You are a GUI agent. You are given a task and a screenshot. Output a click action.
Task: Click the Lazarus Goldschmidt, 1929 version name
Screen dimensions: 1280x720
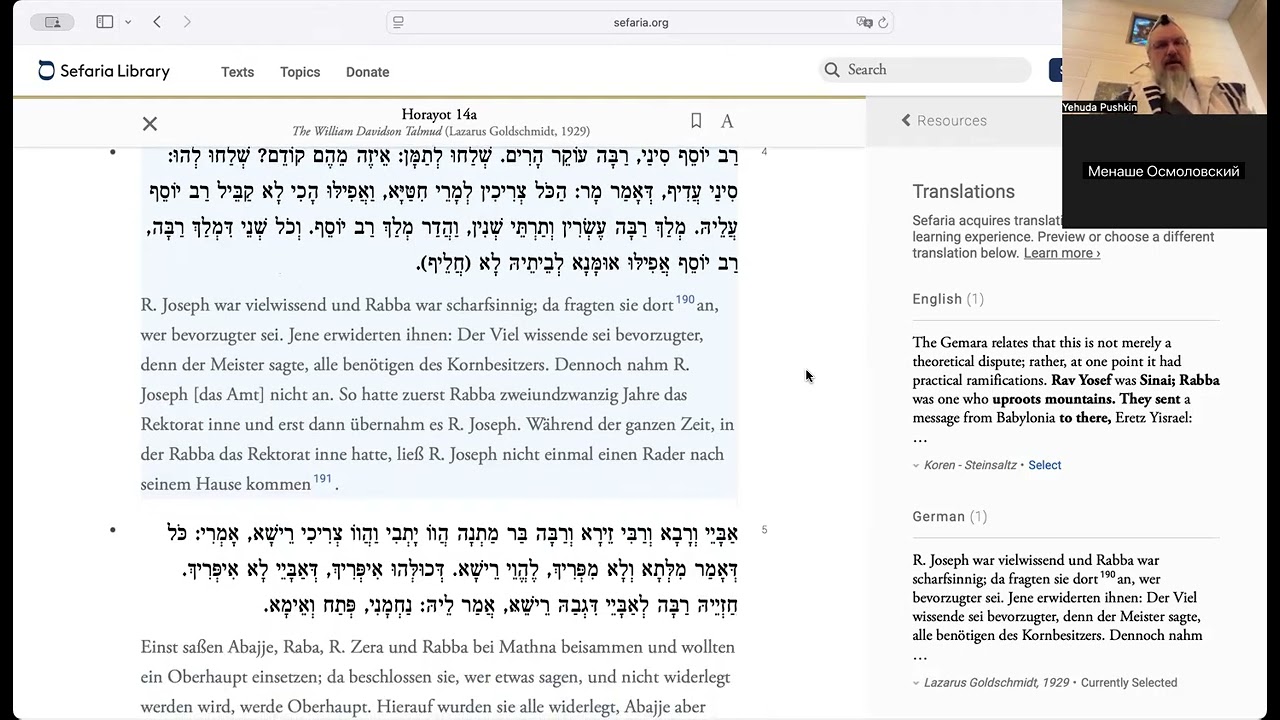996,683
